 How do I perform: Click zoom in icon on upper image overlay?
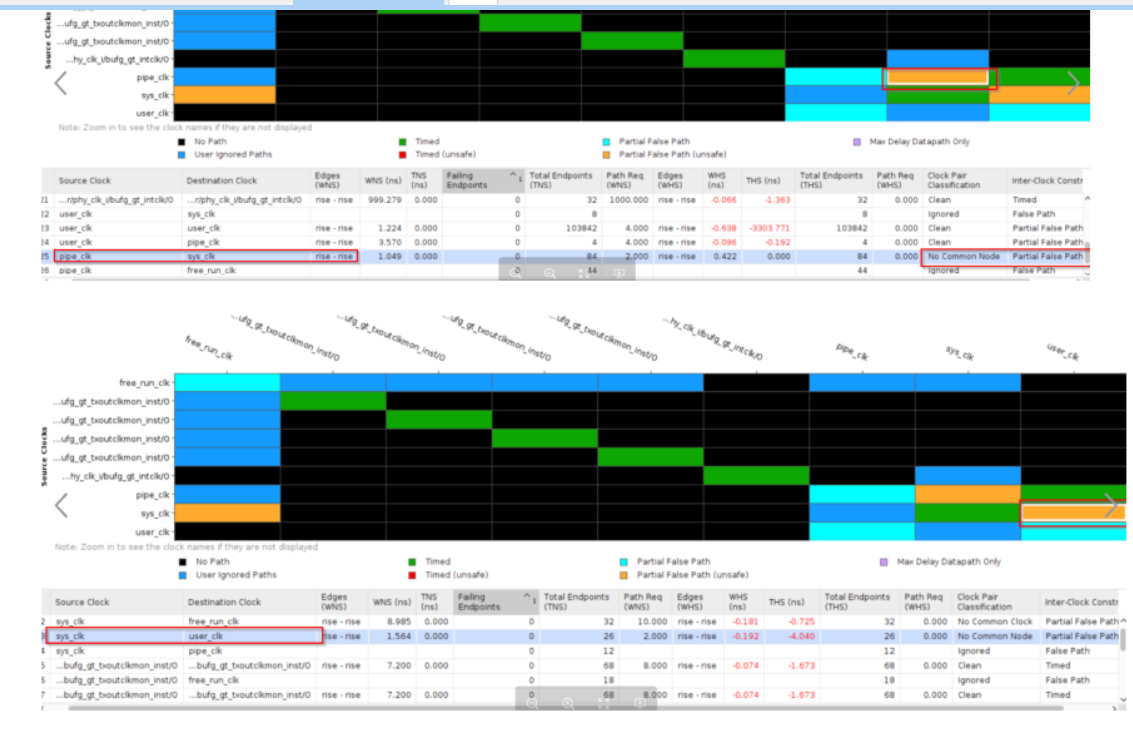[550, 273]
